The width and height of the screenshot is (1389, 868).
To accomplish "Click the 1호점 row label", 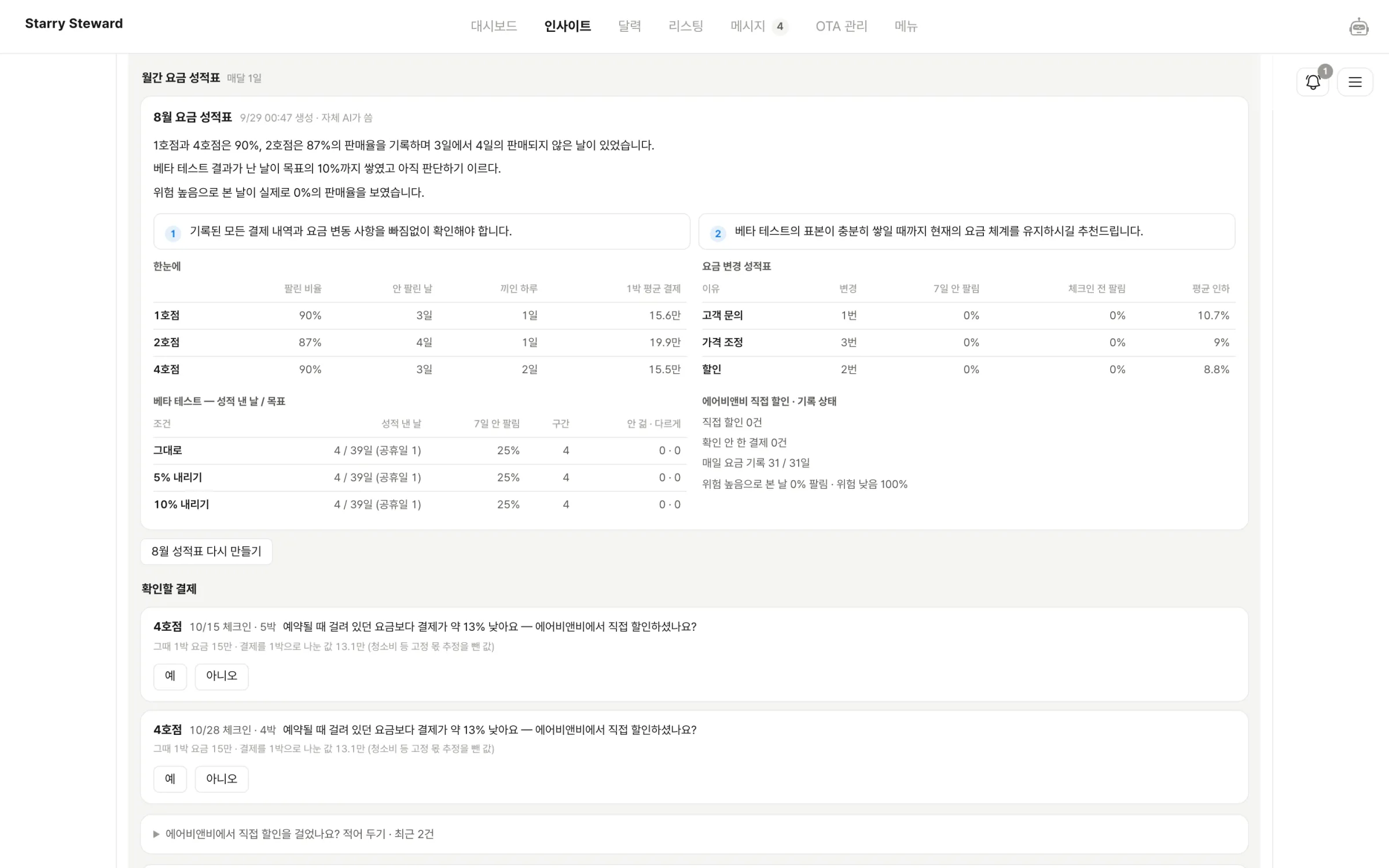I will coord(167,315).
